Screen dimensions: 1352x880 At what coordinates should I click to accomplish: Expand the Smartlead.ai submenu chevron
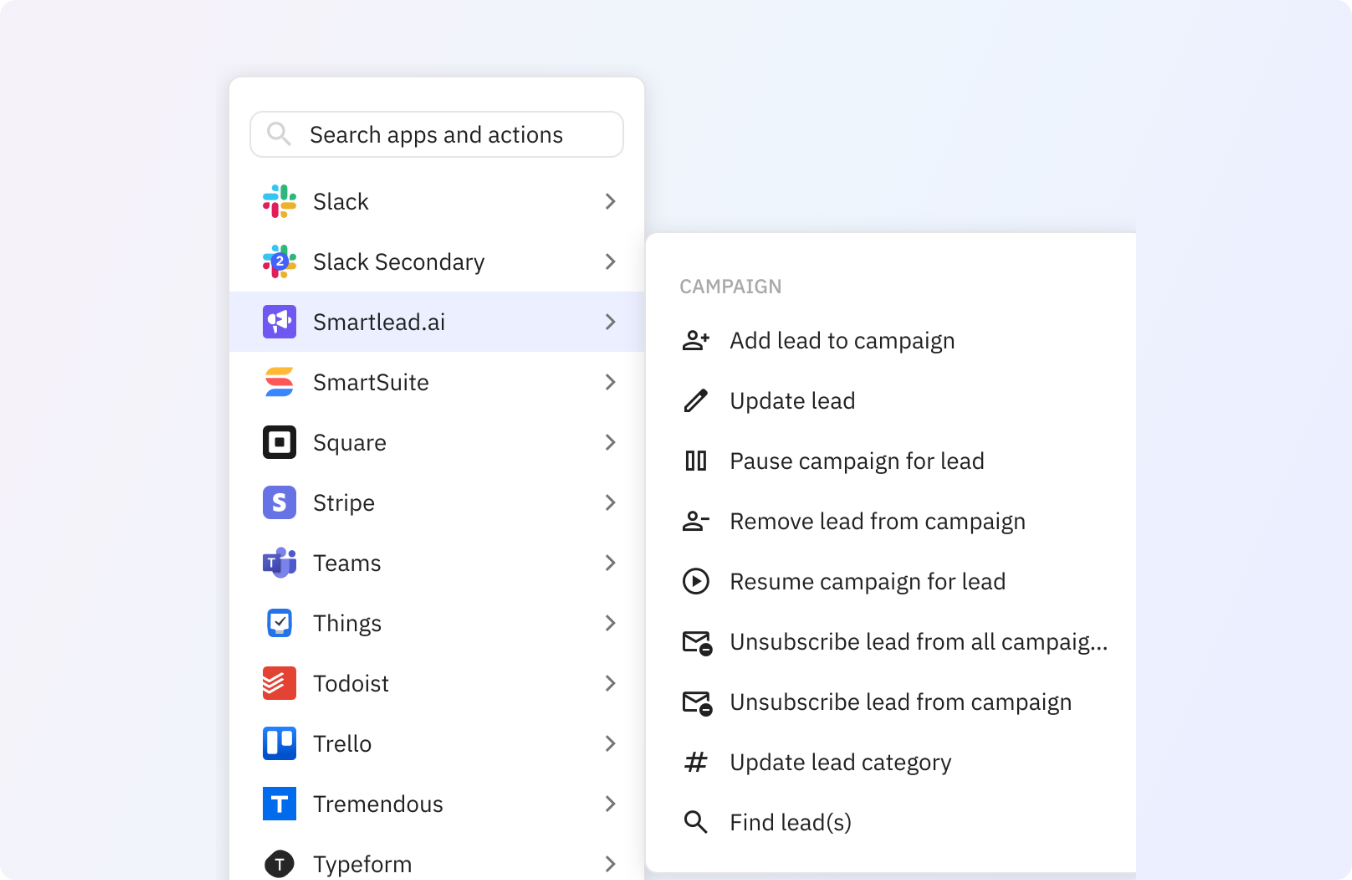pos(610,322)
